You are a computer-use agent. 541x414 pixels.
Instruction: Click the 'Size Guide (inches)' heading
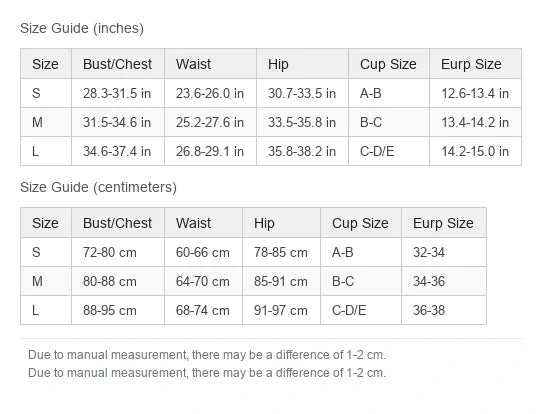tap(82, 28)
